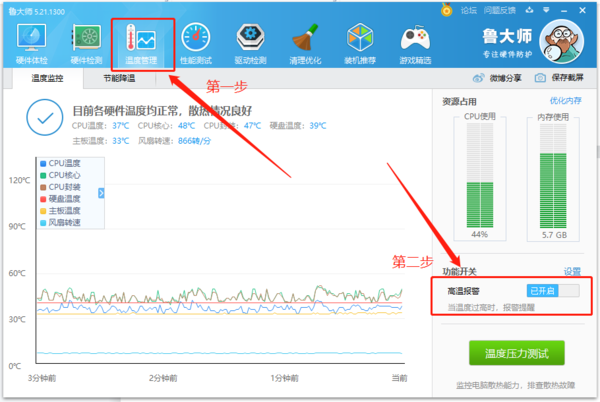600x402 pixels.
Task: Toggle the 高温报警 已开启 switch
Action: 553,291
